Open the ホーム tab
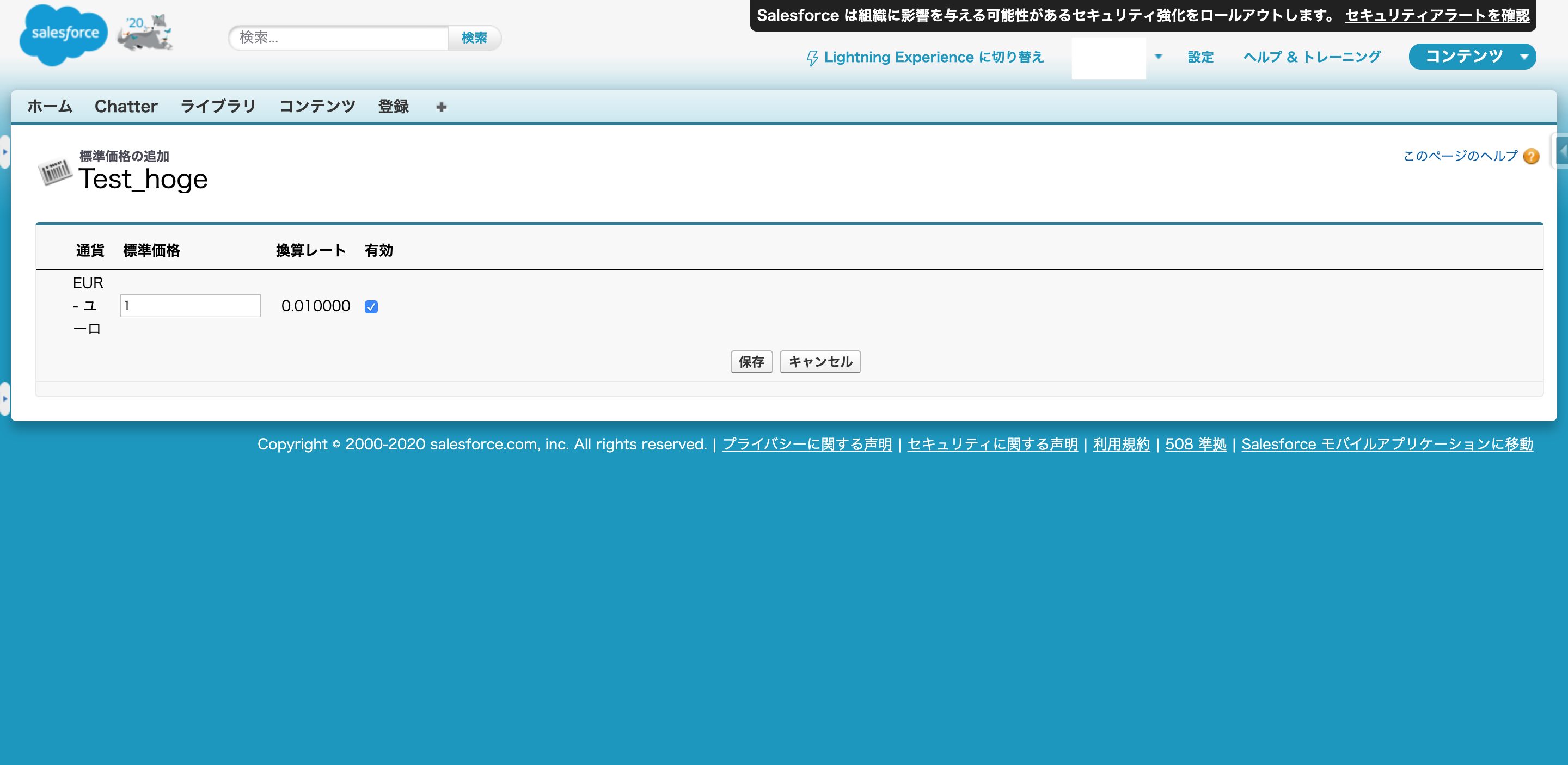Viewport: 1568px width, 765px height. point(50,107)
